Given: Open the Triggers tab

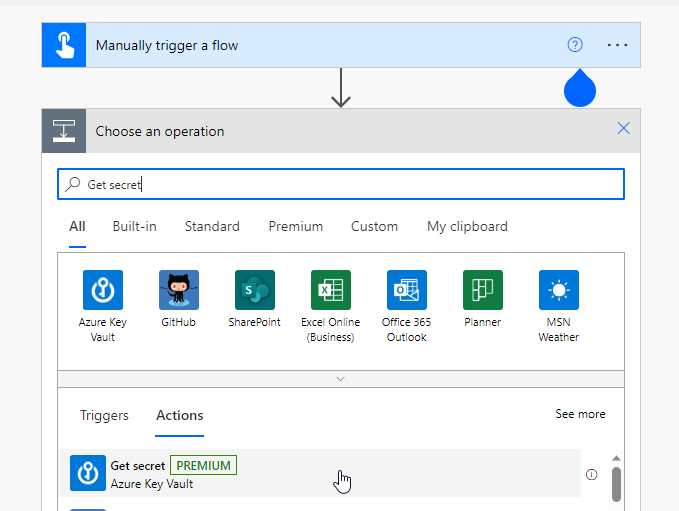Looking at the screenshot, I should (104, 415).
